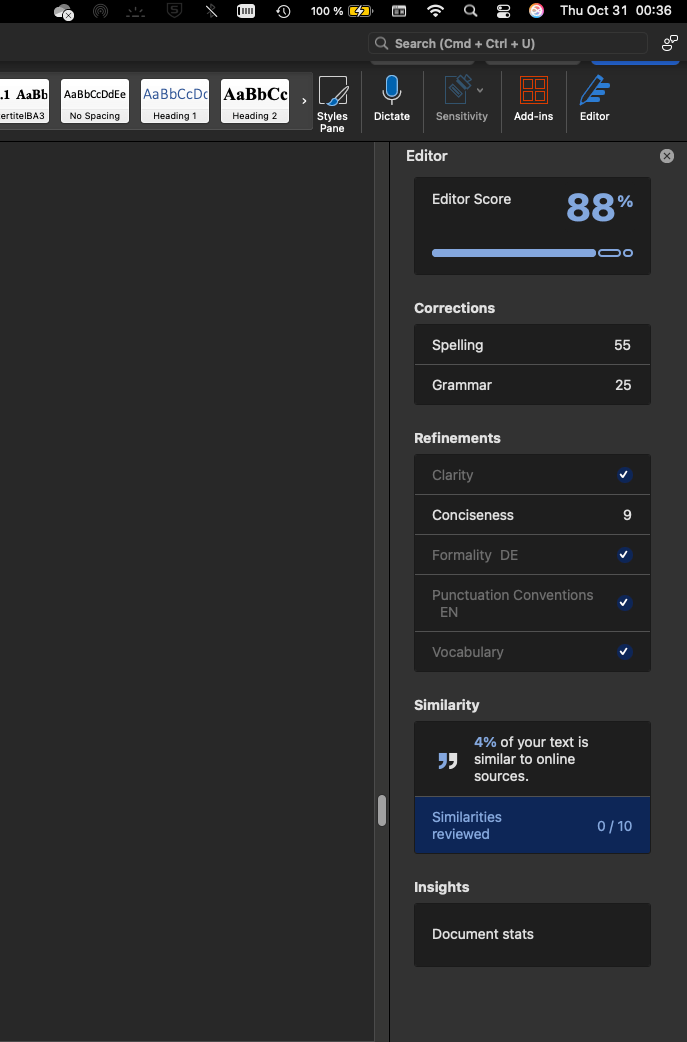Click the Clarity checkmark indicator
Viewport: 687px width, 1042px height.
624,475
